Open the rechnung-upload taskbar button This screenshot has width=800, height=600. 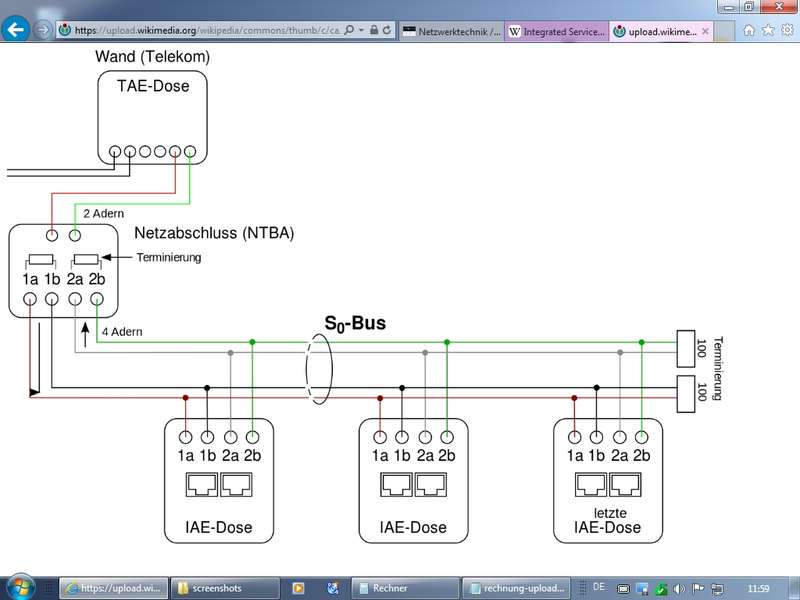(516, 588)
